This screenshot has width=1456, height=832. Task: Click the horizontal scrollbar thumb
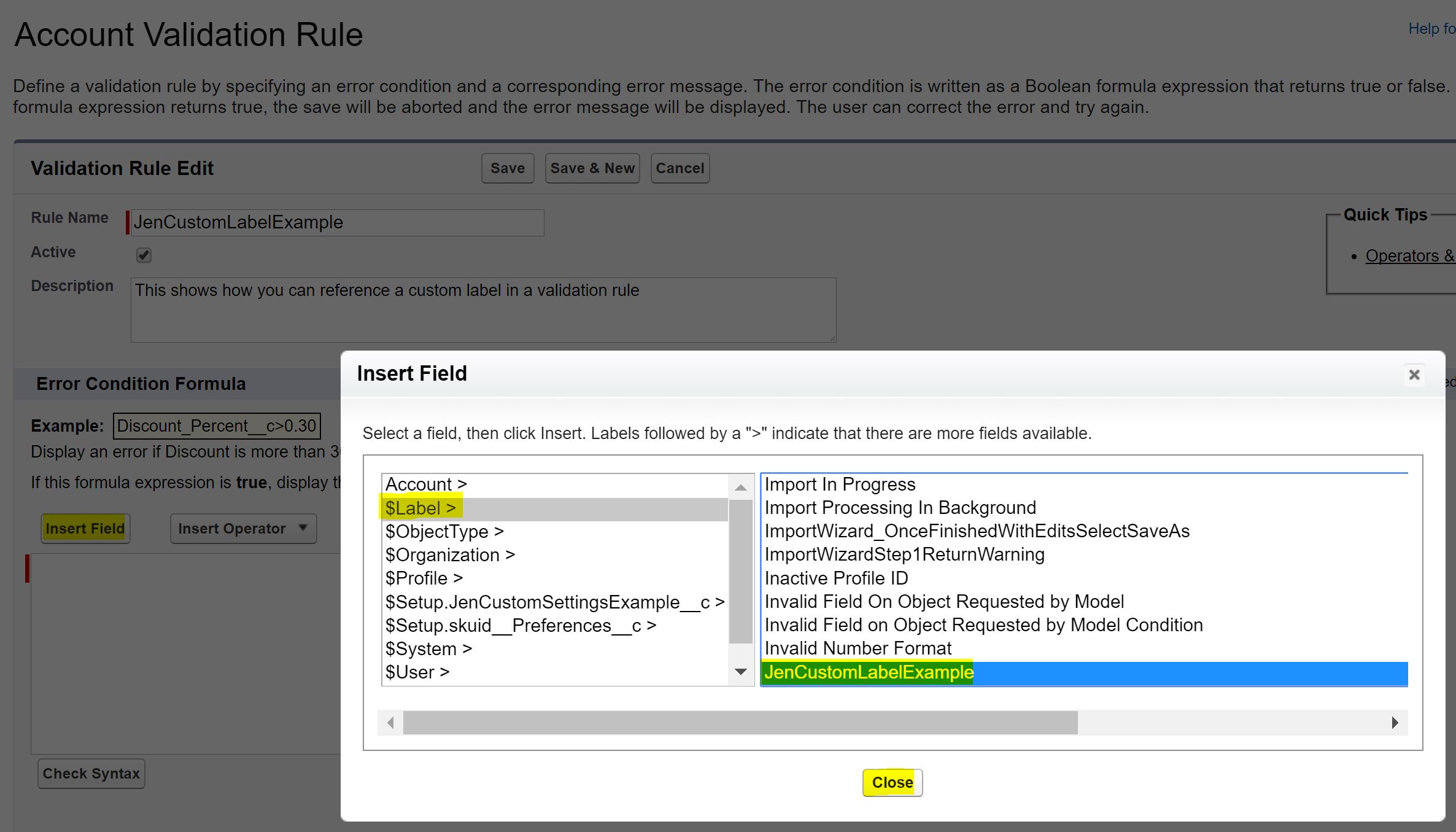click(740, 723)
